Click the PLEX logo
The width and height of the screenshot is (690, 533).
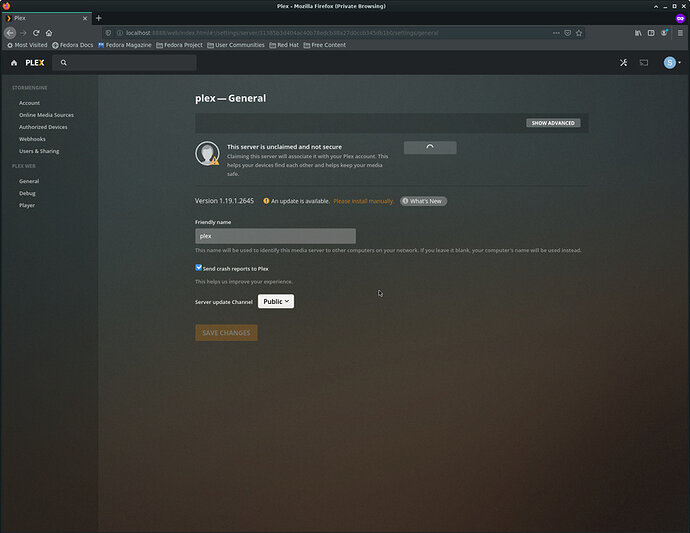click(35, 63)
